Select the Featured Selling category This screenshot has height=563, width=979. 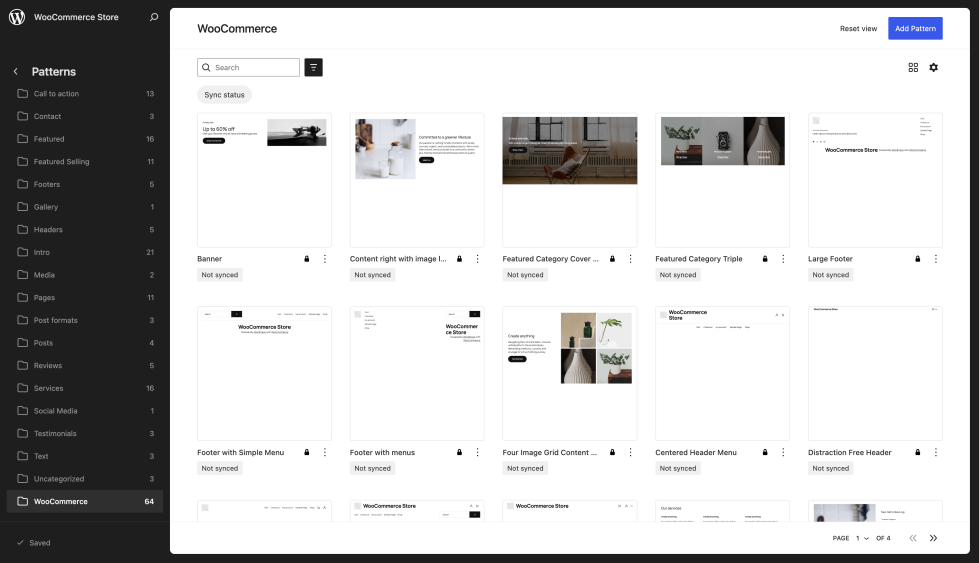pos(85,162)
